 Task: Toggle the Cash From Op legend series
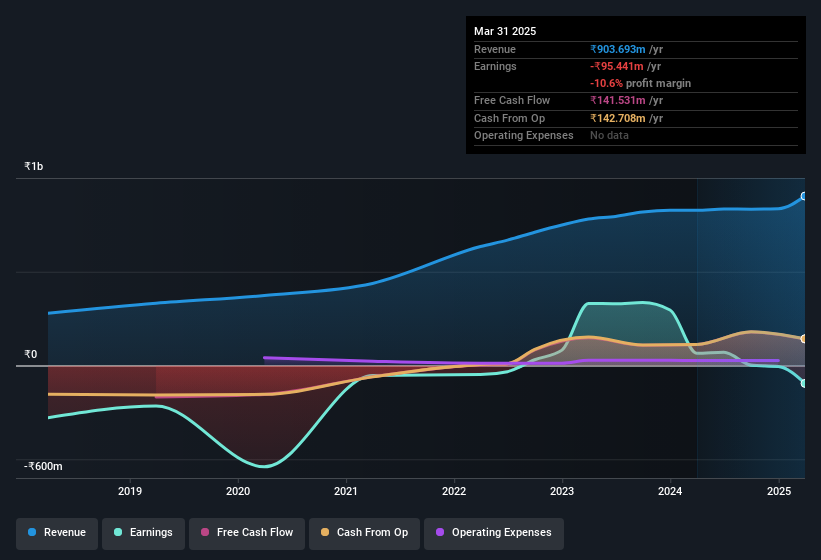coord(364,533)
